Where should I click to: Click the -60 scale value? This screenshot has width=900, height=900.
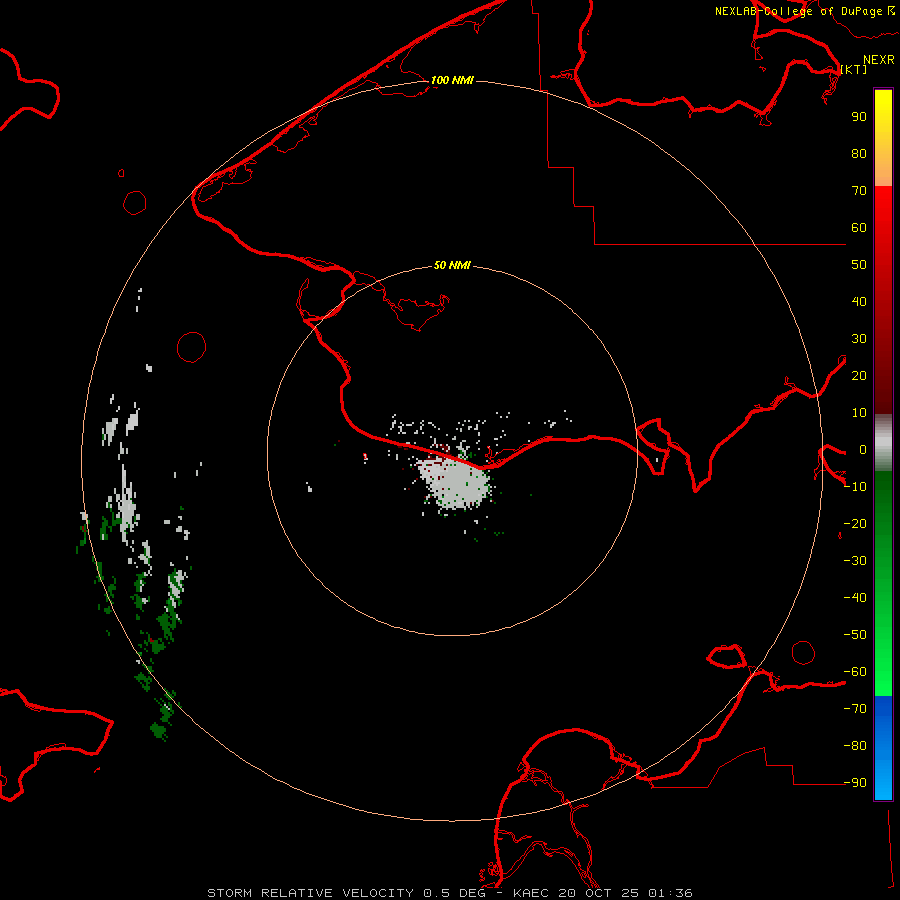tap(855, 672)
